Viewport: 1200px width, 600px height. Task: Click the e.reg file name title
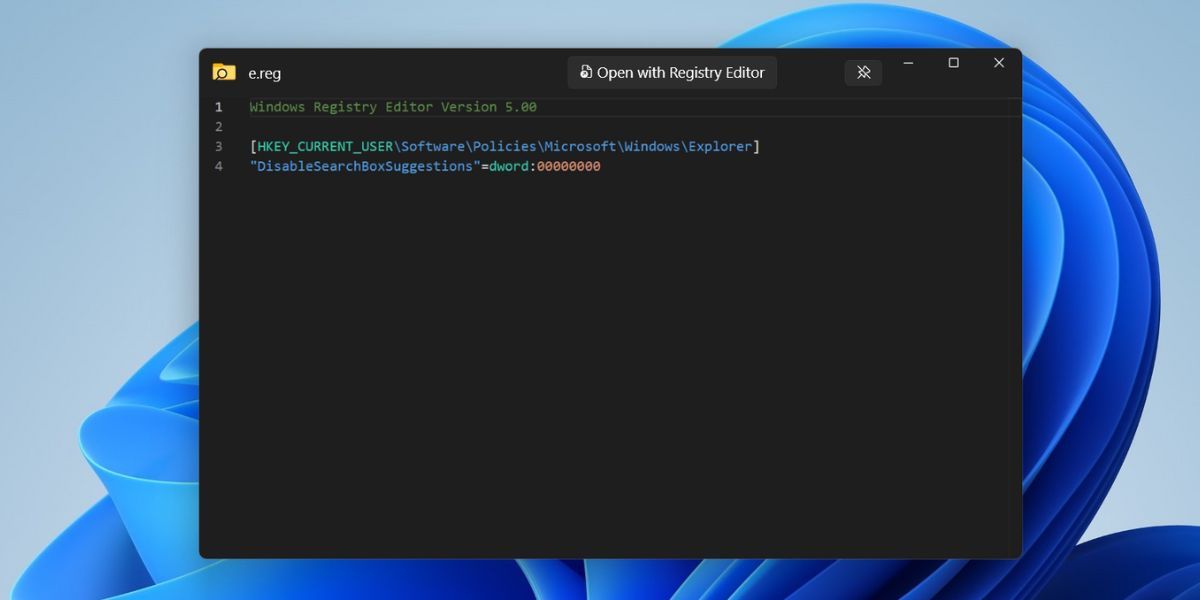[x=265, y=73]
